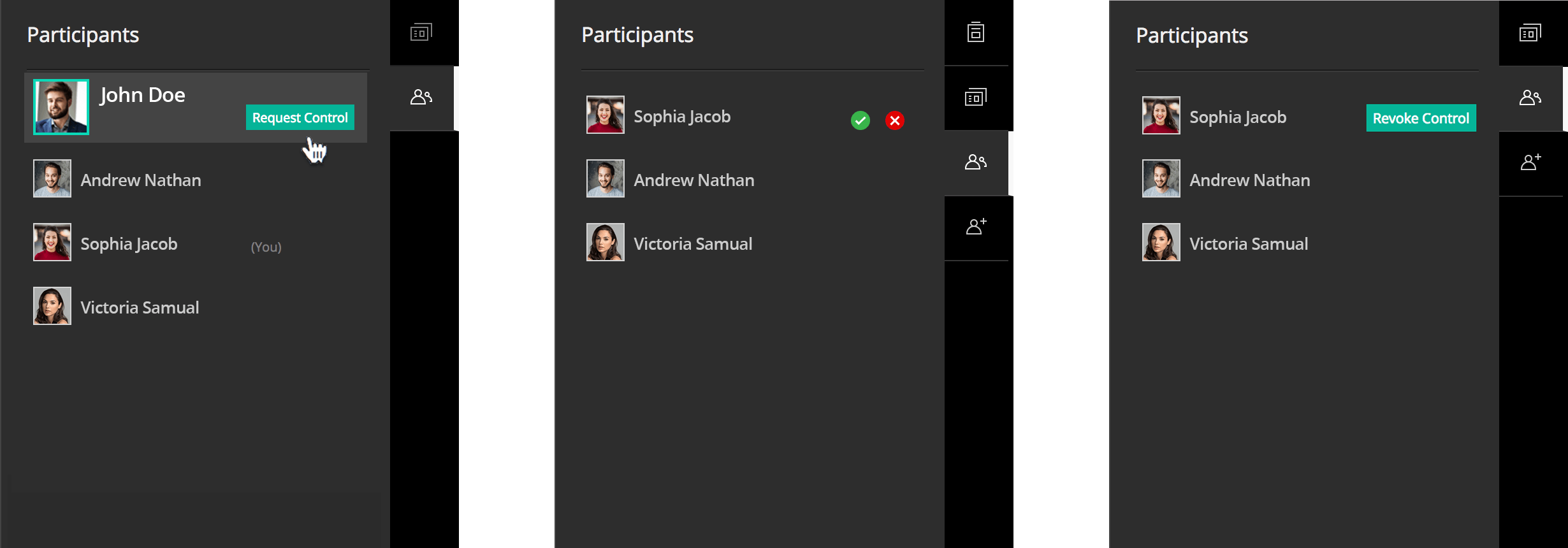The image size is (1568, 548).
Task: Click Request Control button for John Doe
Action: coord(300,117)
